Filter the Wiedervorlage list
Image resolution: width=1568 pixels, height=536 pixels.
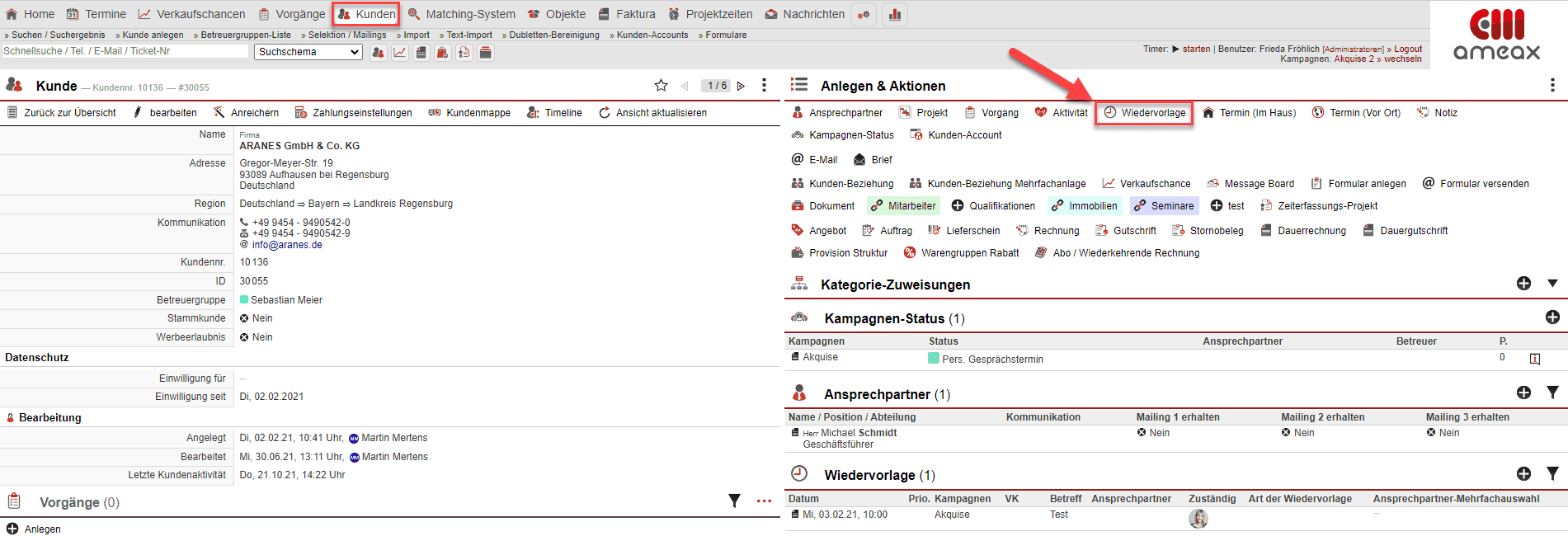pos(1552,474)
